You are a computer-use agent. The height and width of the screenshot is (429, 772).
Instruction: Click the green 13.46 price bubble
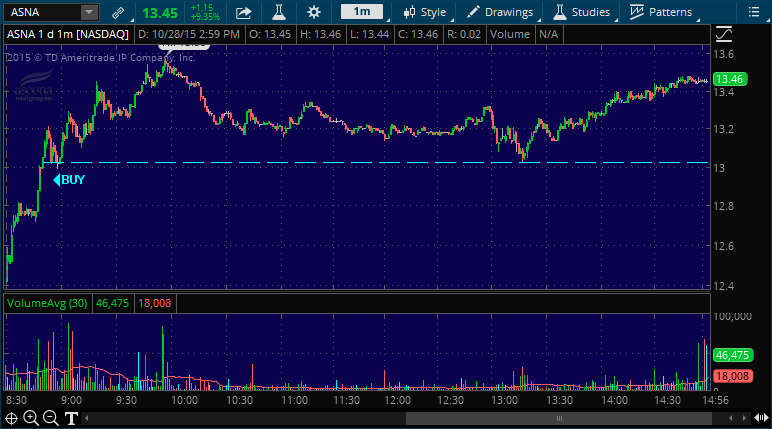(730, 79)
